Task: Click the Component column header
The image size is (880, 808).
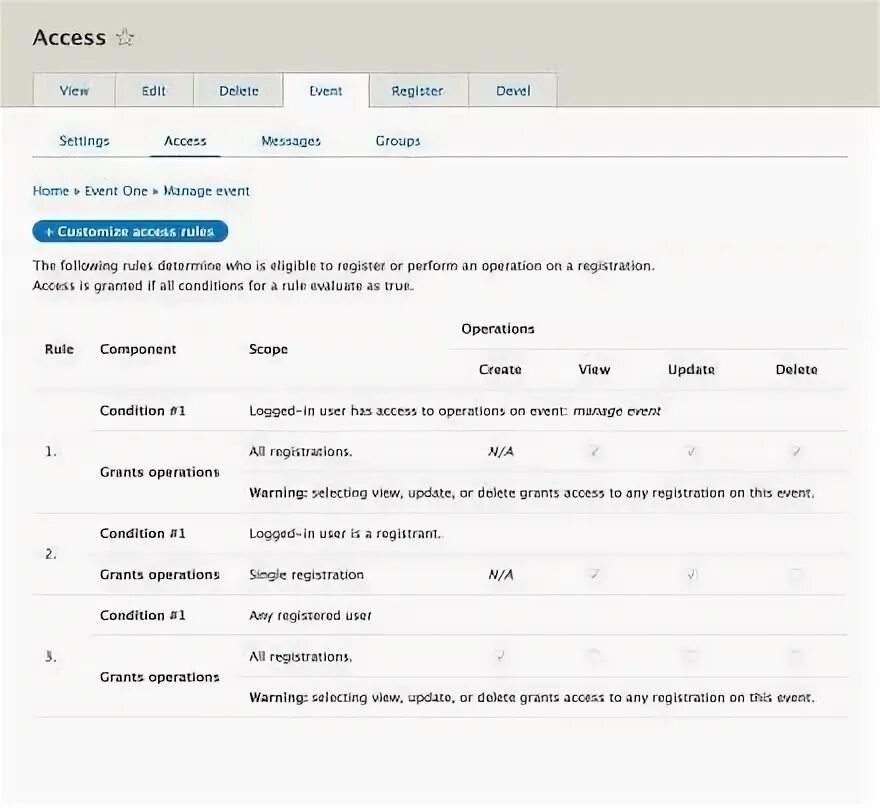Action: pos(138,349)
